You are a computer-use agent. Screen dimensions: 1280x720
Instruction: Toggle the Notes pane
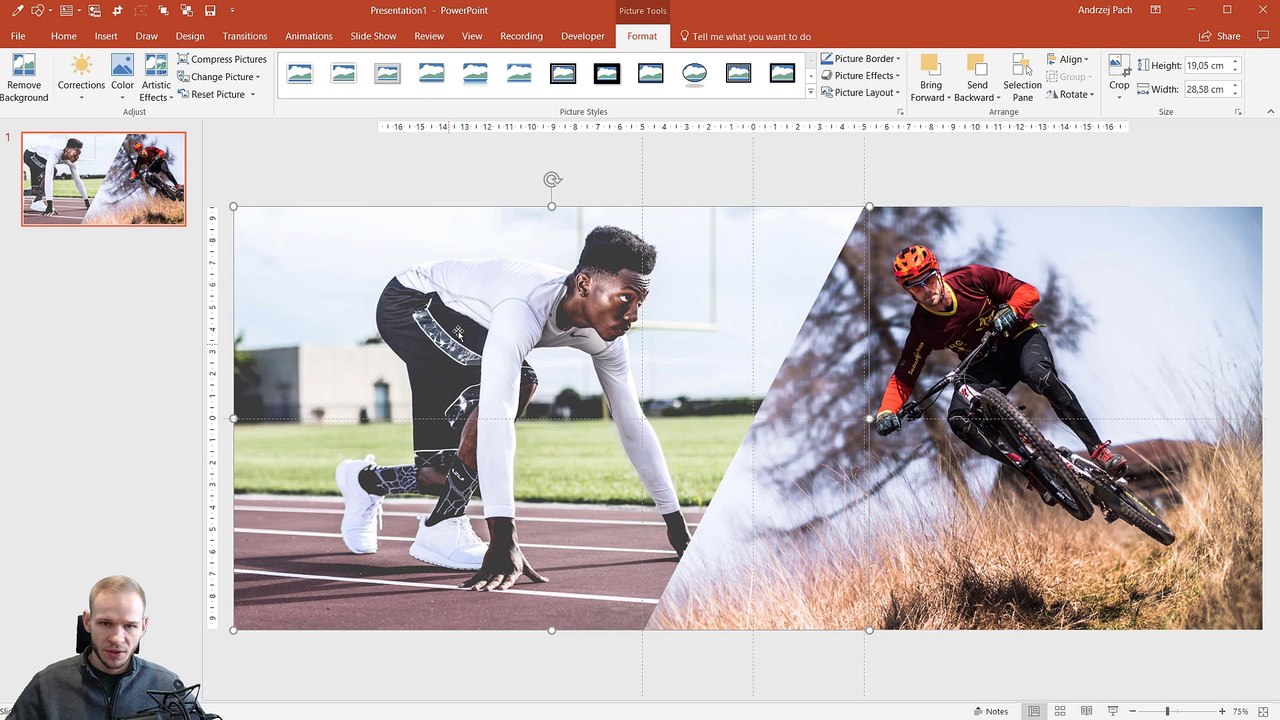991,711
